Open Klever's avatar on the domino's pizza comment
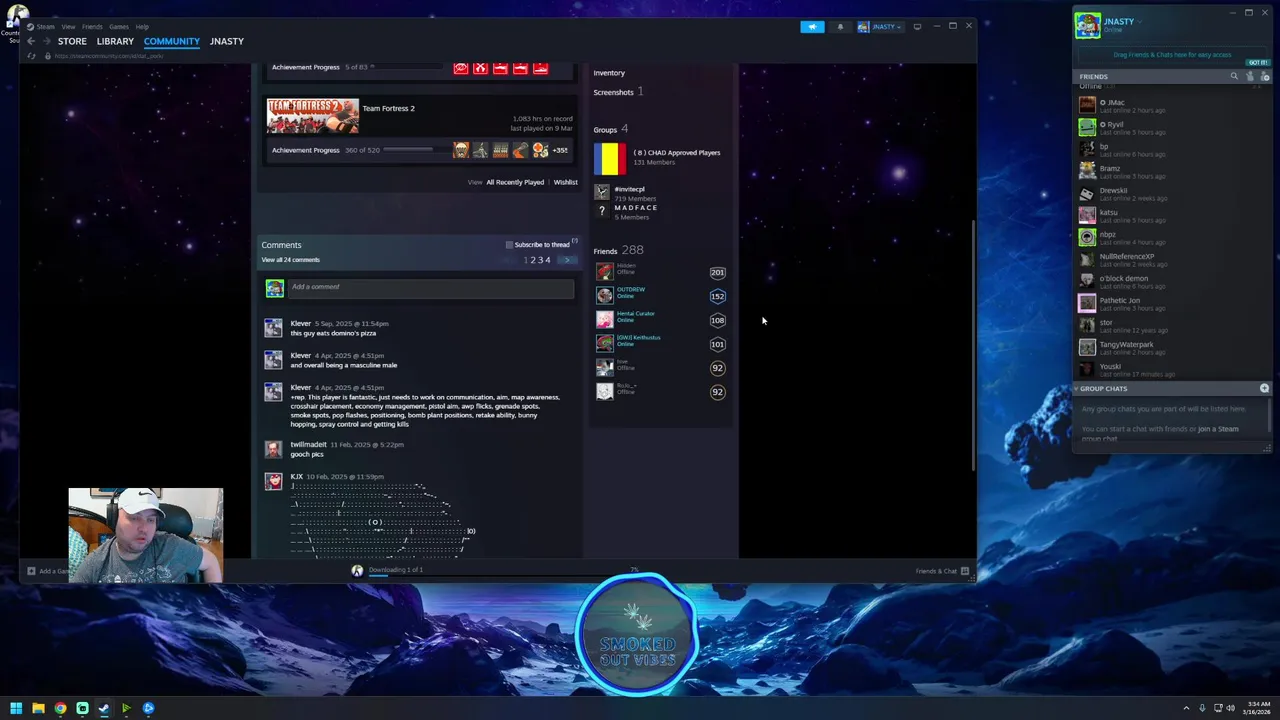Viewport: 1280px width, 720px height. tap(273, 328)
